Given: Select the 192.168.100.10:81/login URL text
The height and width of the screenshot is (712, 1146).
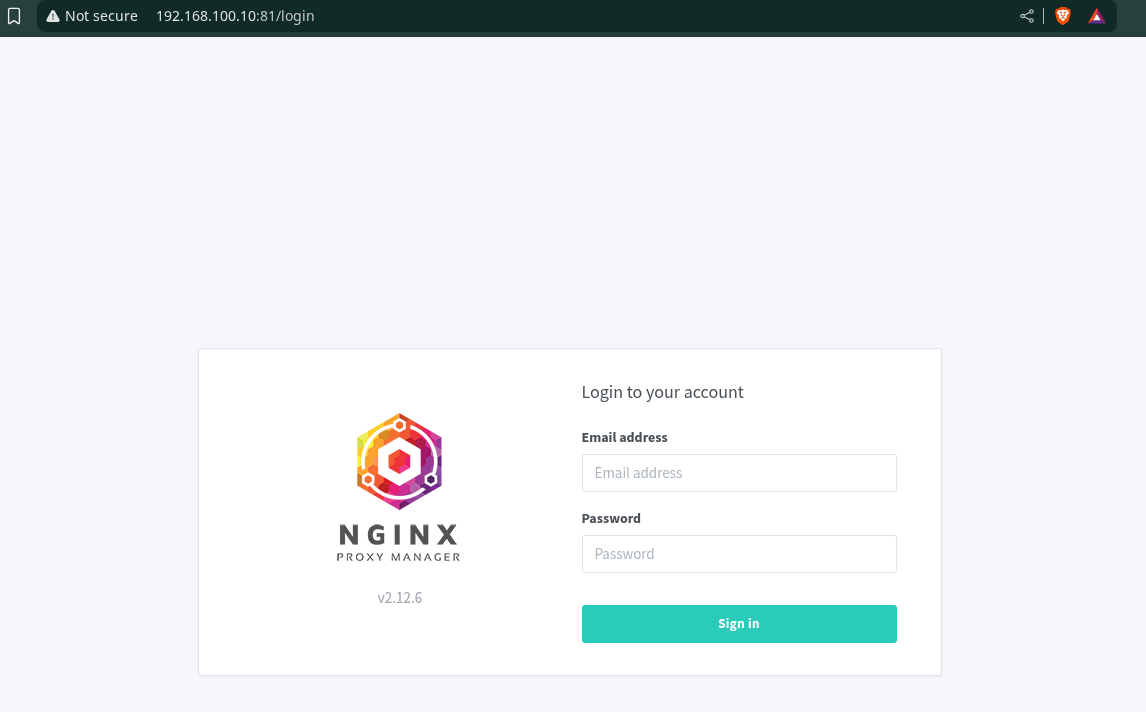Looking at the screenshot, I should pos(235,16).
